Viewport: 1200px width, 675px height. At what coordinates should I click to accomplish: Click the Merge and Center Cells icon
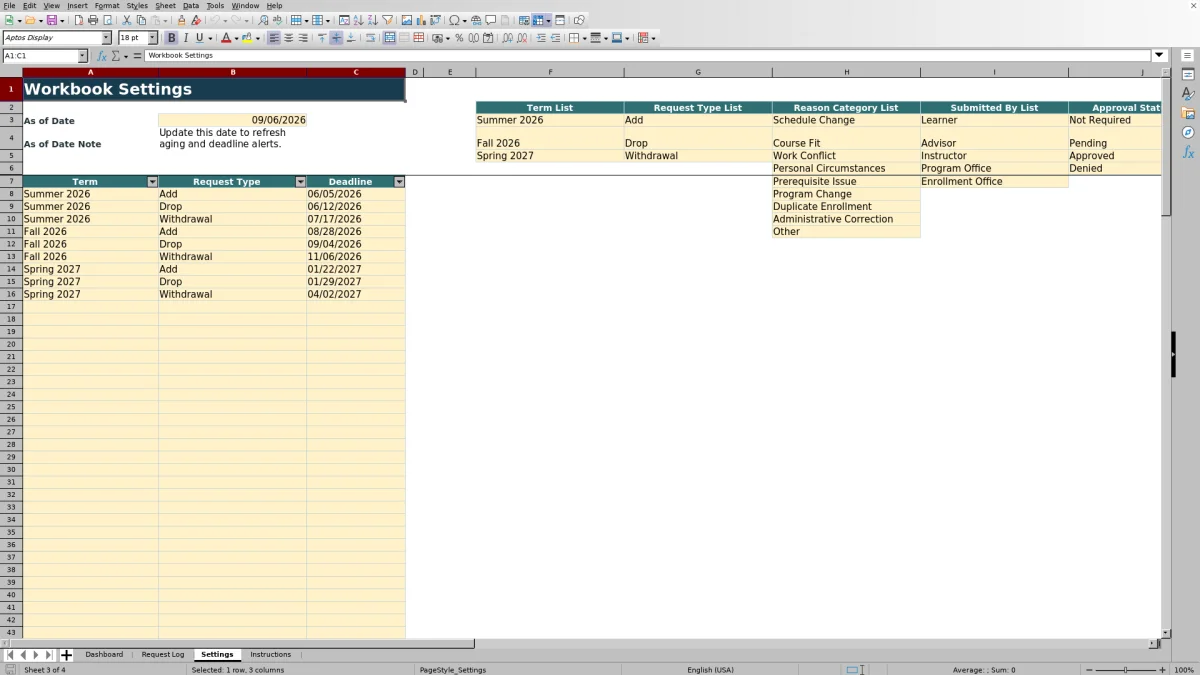tap(389, 38)
